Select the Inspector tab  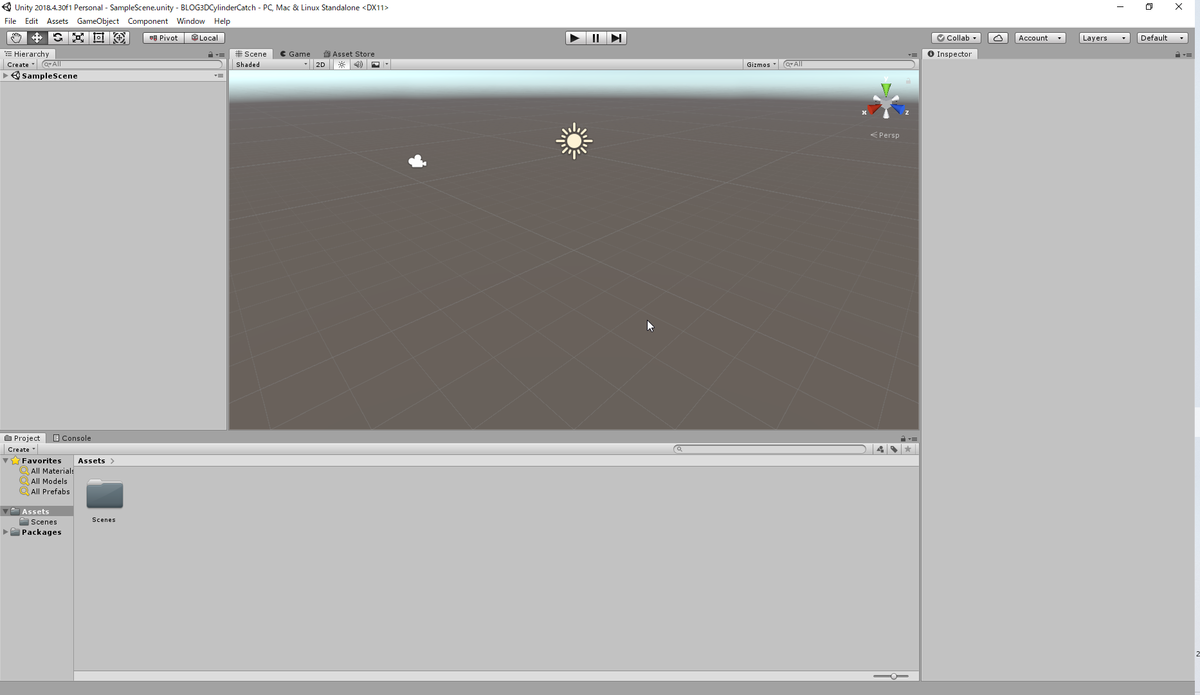pyautogui.click(x=950, y=54)
